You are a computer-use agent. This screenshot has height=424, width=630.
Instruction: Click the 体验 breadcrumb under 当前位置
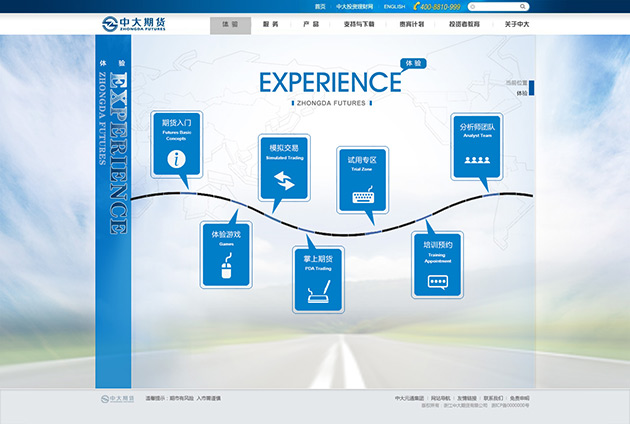point(522,93)
